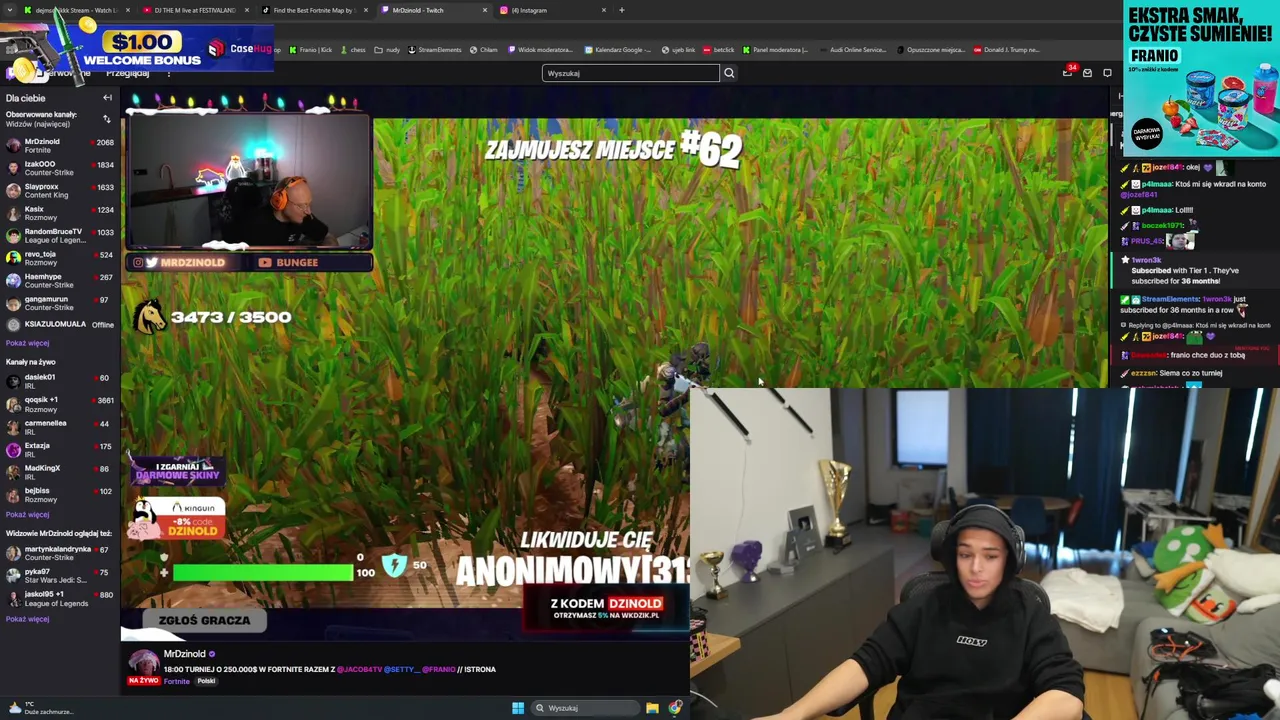Open weather widget on taskbar
The height and width of the screenshot is (720, 1280).
pos(40,708)
